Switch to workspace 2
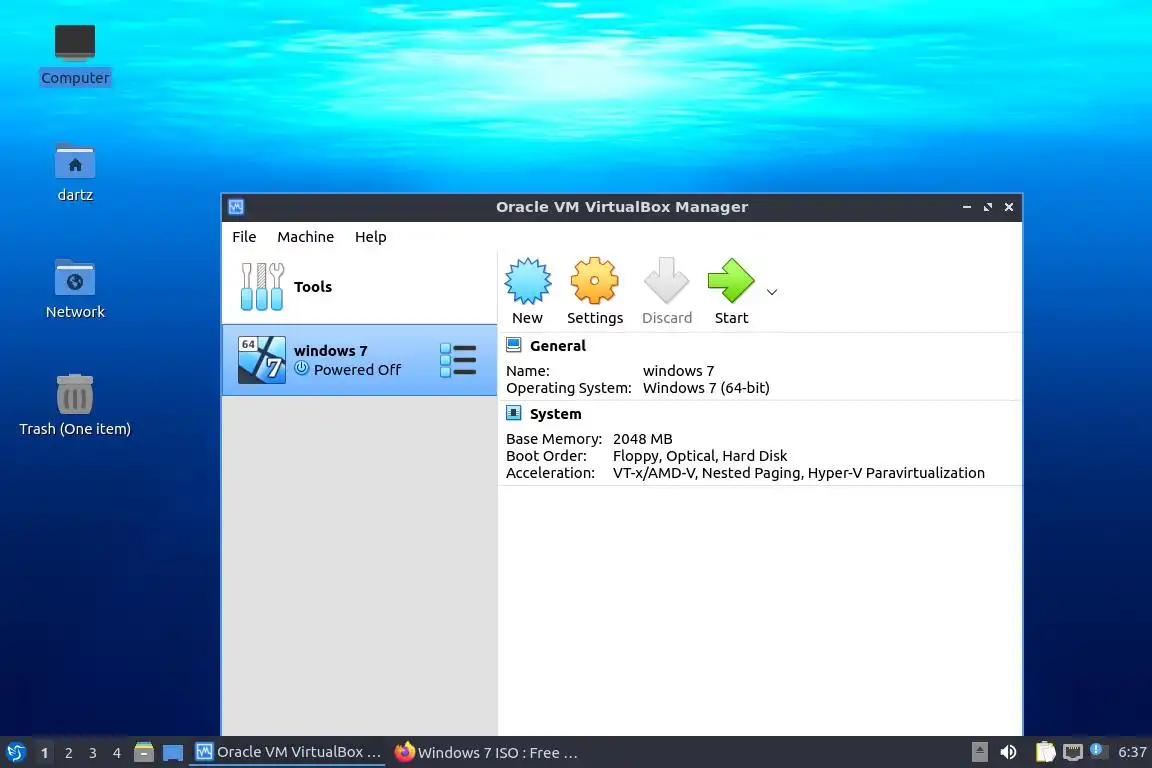Viewport: 1152px width, 768px height. [68, 753]
